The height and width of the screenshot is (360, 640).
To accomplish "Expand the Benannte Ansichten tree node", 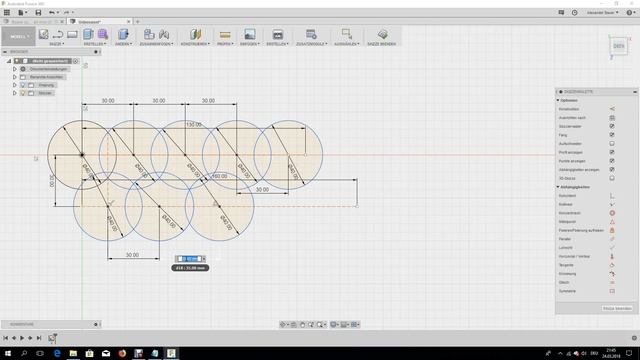I will click(x=15, y=77).
